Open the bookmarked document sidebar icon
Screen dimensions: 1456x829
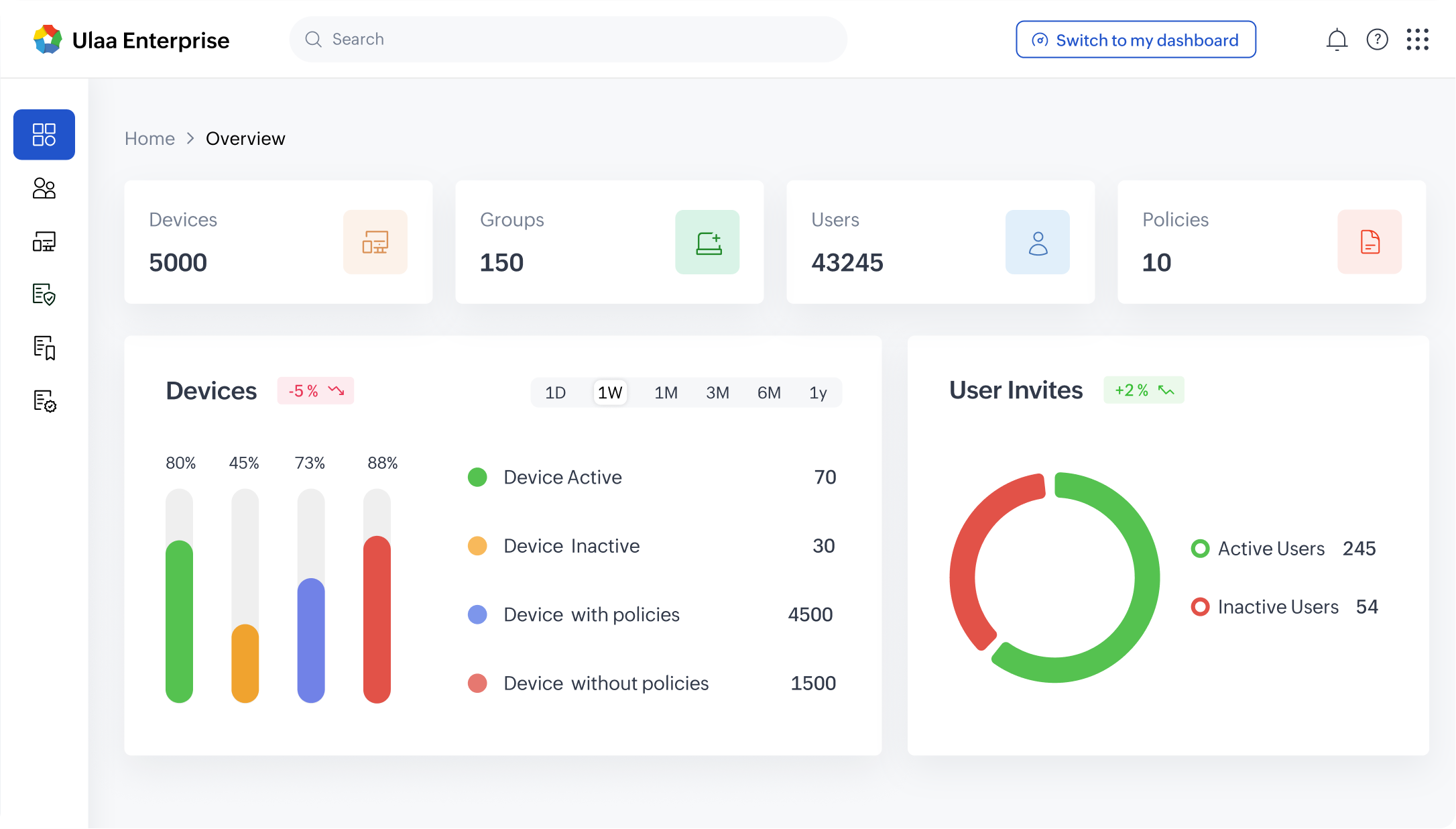(44, 347)
